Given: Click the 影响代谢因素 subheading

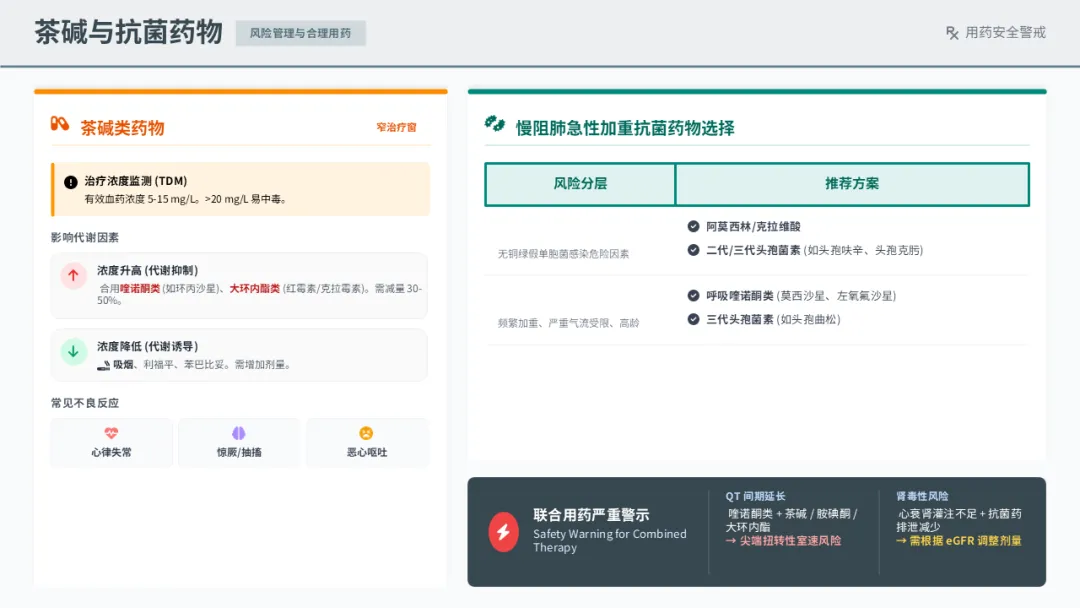Looking at the screenshot, I should tap(85, 238).
